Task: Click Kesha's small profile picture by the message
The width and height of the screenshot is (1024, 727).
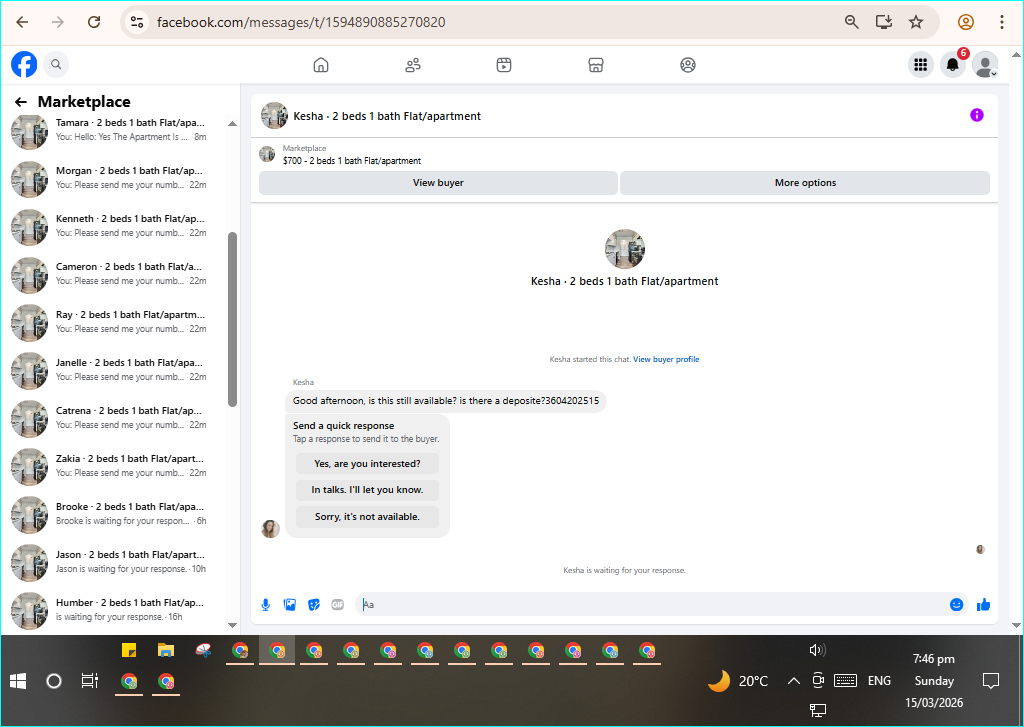Action: pyautogui.click(x=270, y=529)
